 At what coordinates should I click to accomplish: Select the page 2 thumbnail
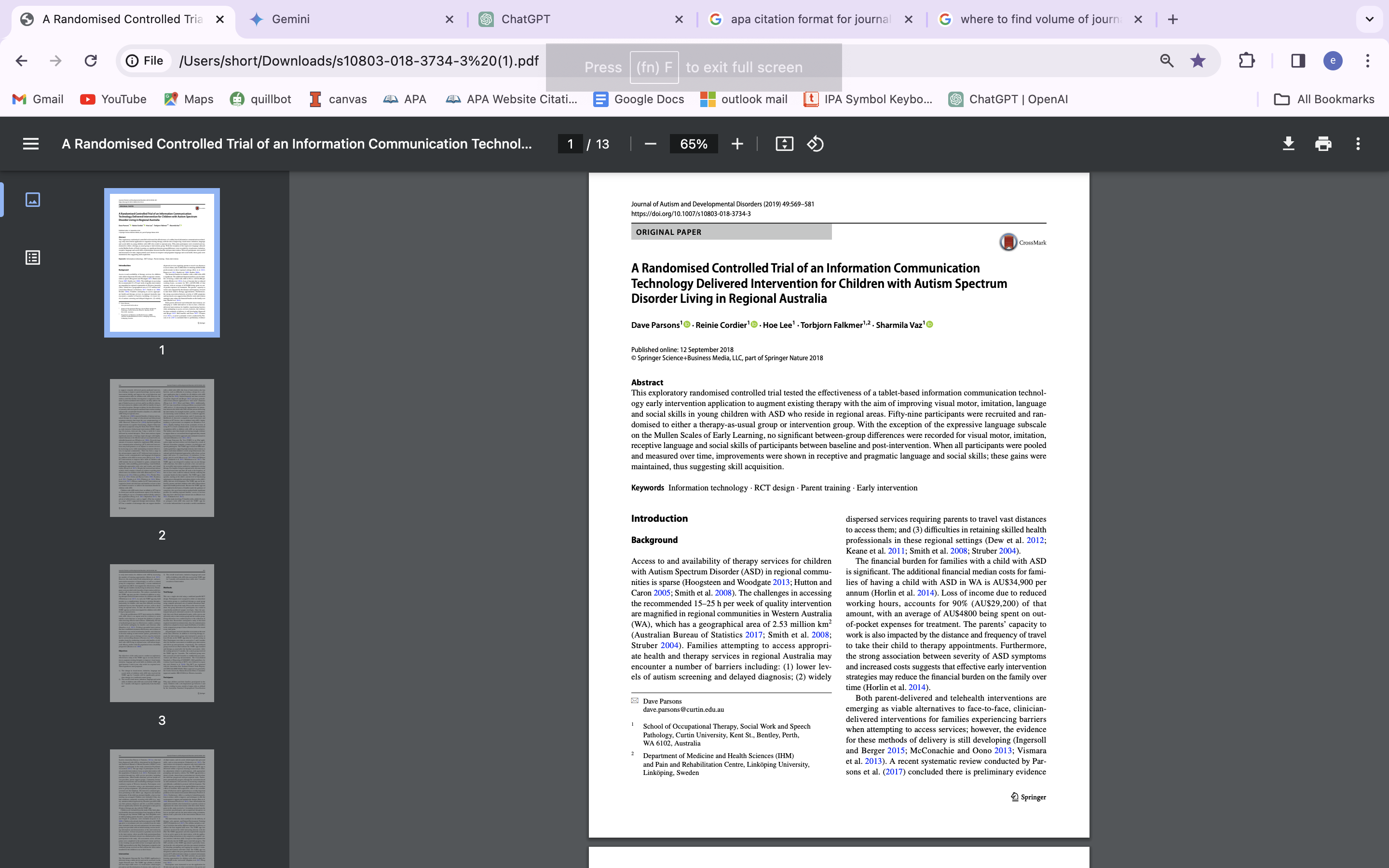coord(162,448)
